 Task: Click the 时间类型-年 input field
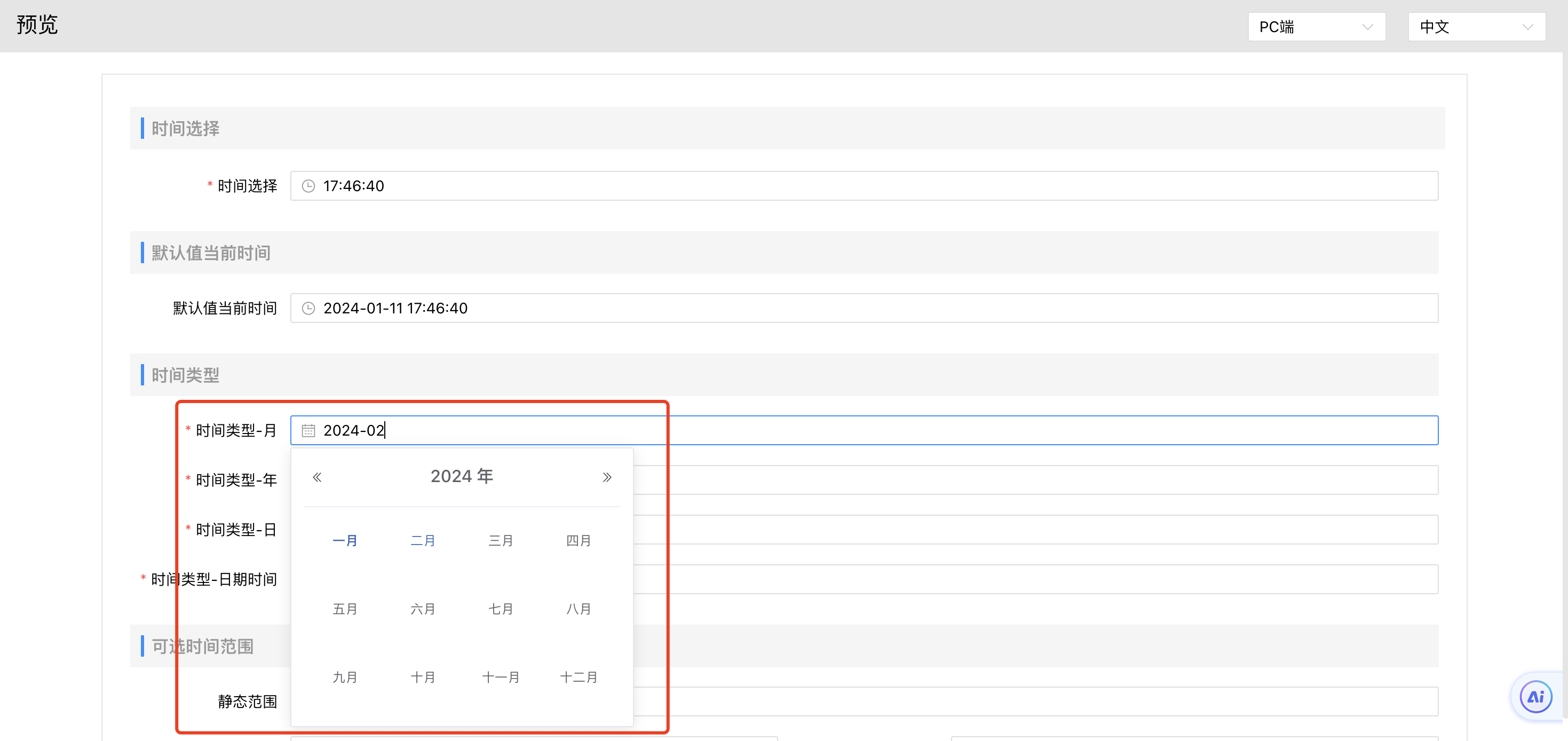[x=1035, y=480]
